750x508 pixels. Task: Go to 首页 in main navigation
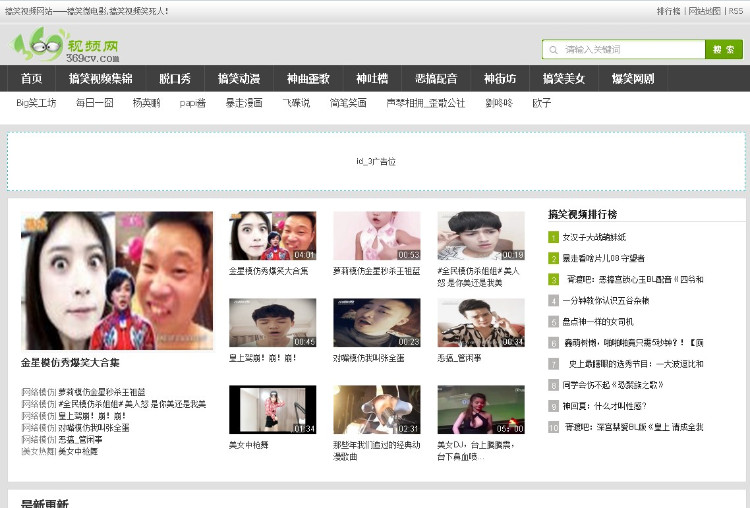click(x=32, y=78)
